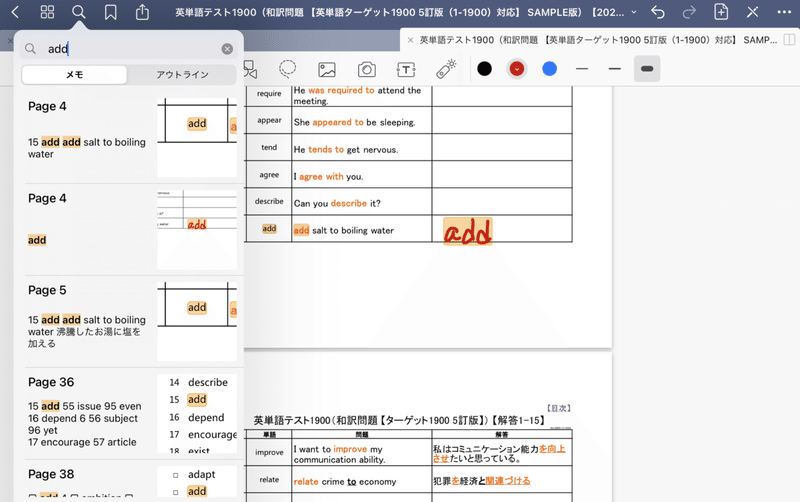Select the camera tool
The image size is (800, 502).
coord(366,69)
